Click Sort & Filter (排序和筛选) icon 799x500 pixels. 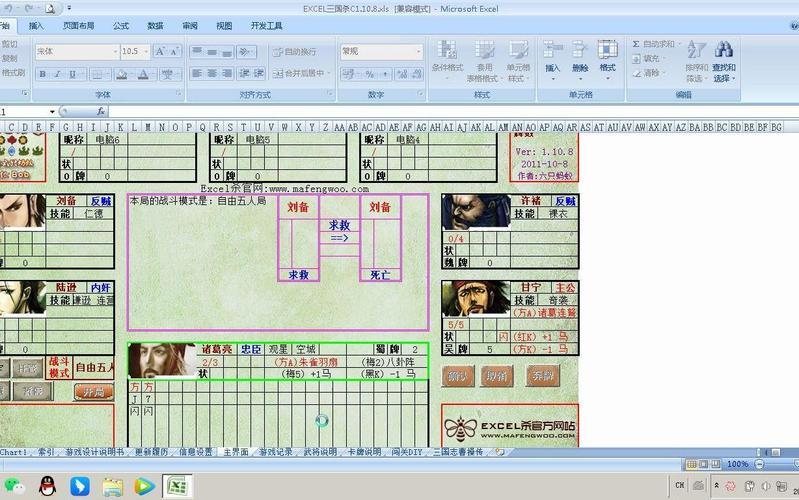pyautogui.click(x=697, y=50)
